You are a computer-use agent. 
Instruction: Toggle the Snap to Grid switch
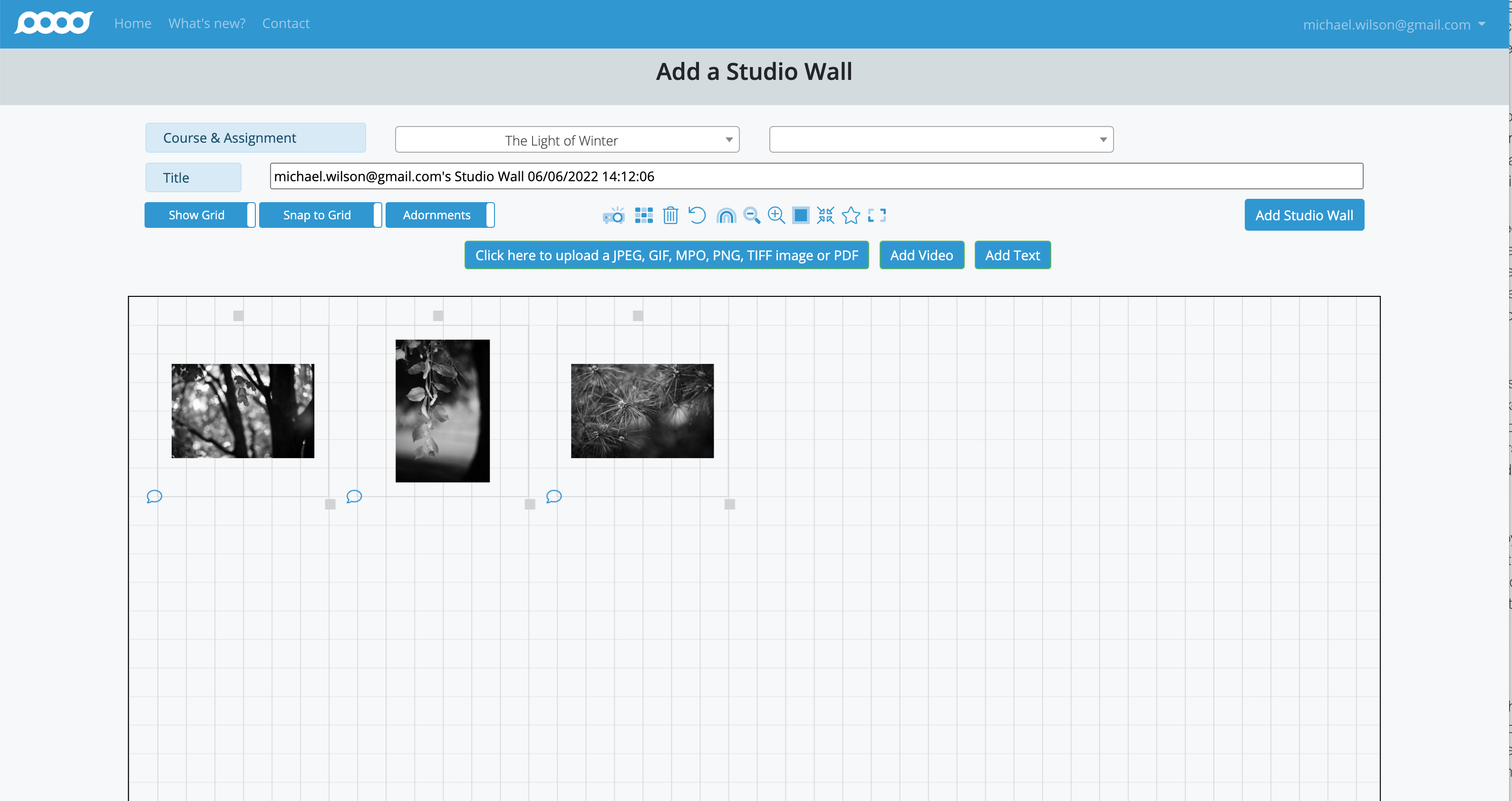[320, 215]
